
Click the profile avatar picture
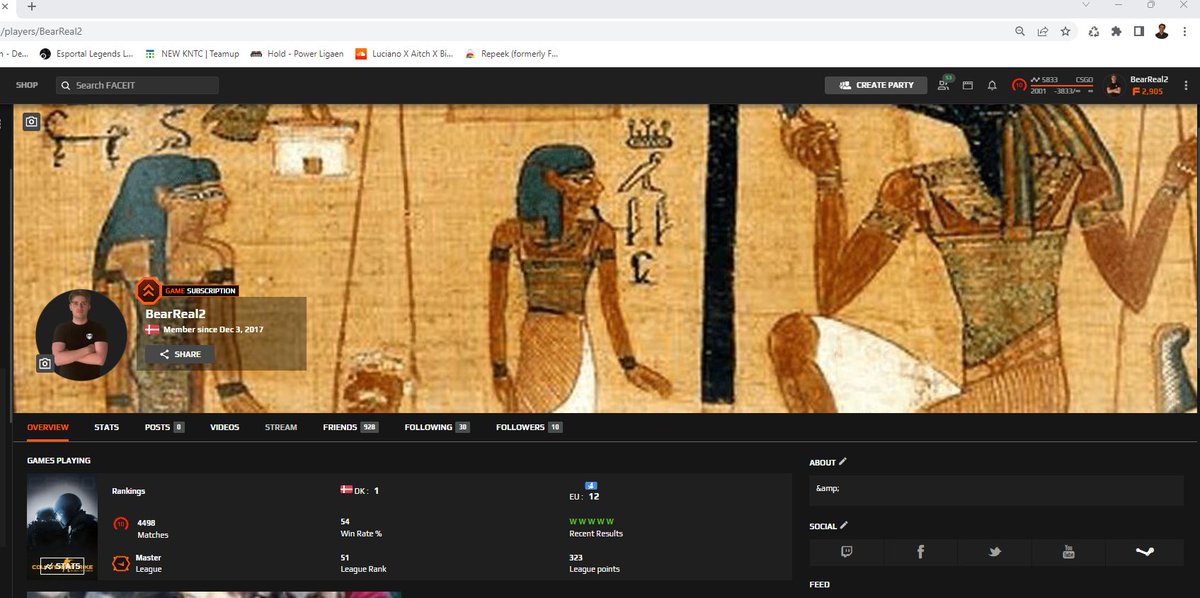pyautogui.click(x=81, y=335)
